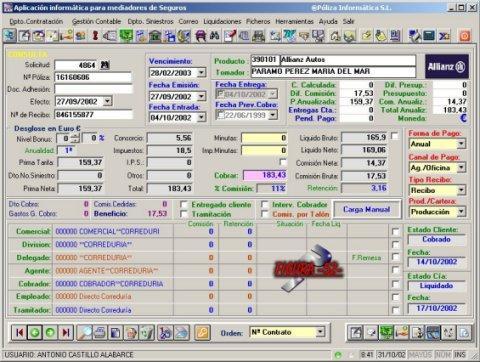Open the Gestión Contable menu
This screenshot has width=480, height=362.
[x=96, y=21]
